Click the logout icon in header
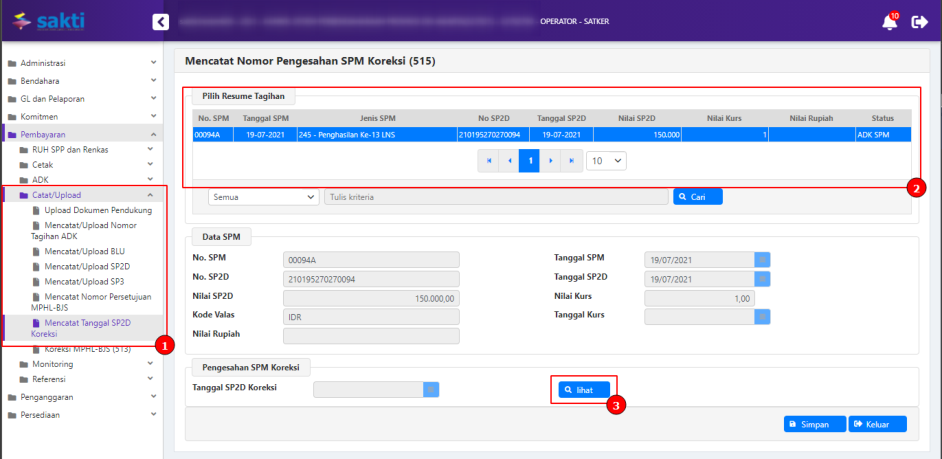Image resolution: width=942 pixels, height=459 pixels. tap(920, 22)
